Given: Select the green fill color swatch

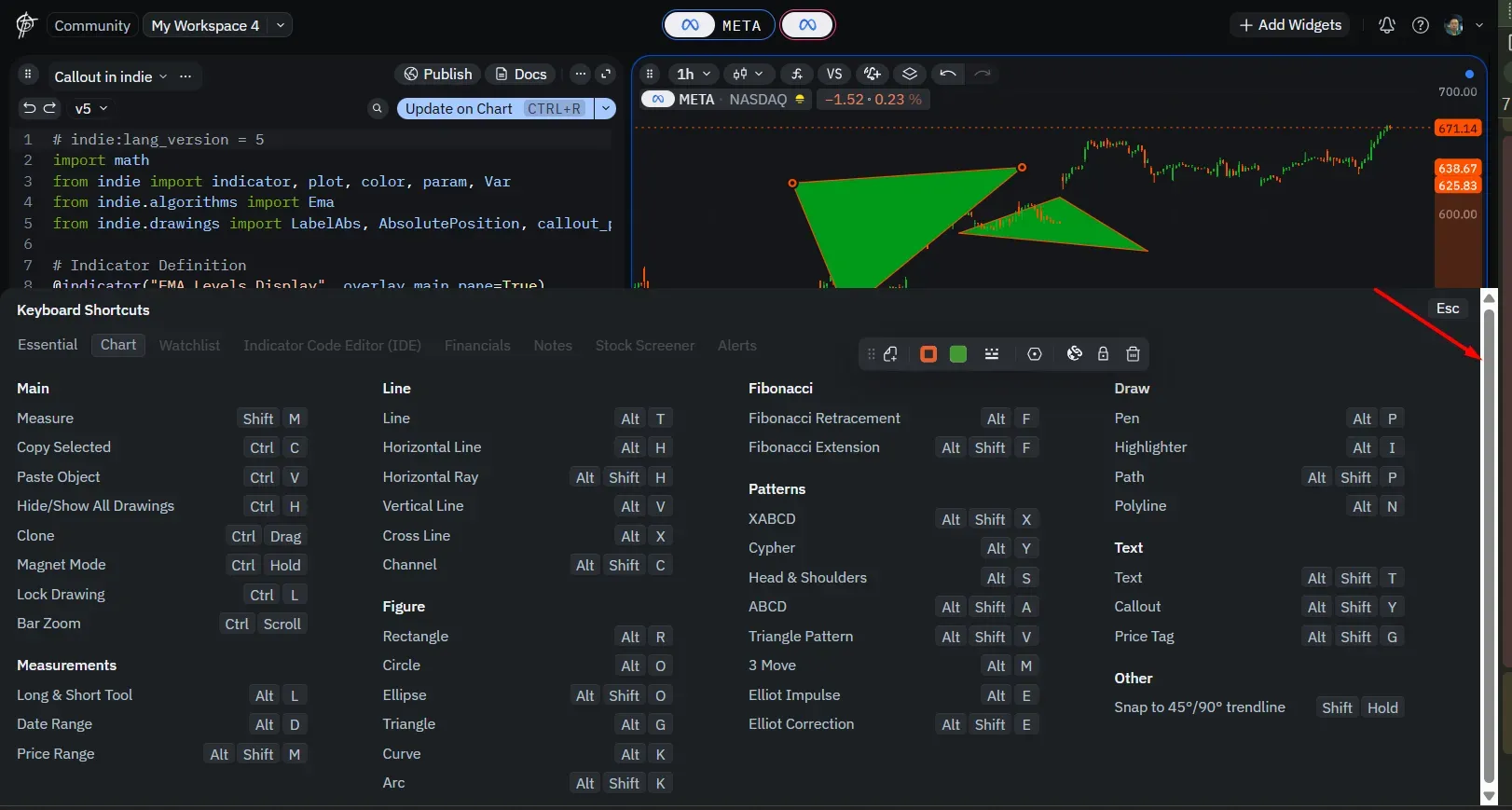Looking at the screenshot, I should click(957, 354).
